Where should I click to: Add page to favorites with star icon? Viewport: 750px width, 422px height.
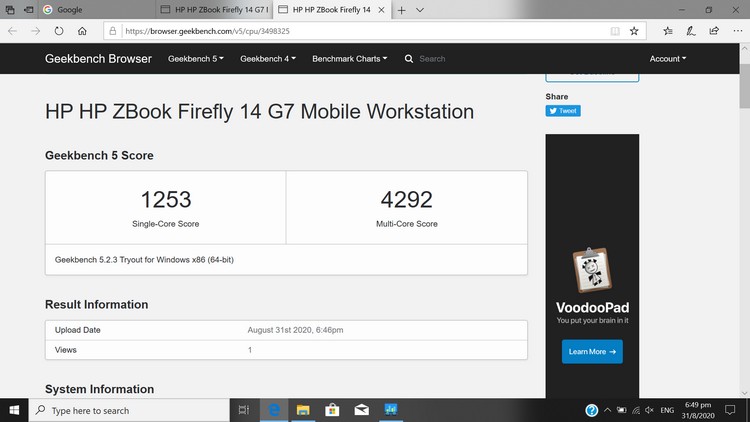[634, 31]
